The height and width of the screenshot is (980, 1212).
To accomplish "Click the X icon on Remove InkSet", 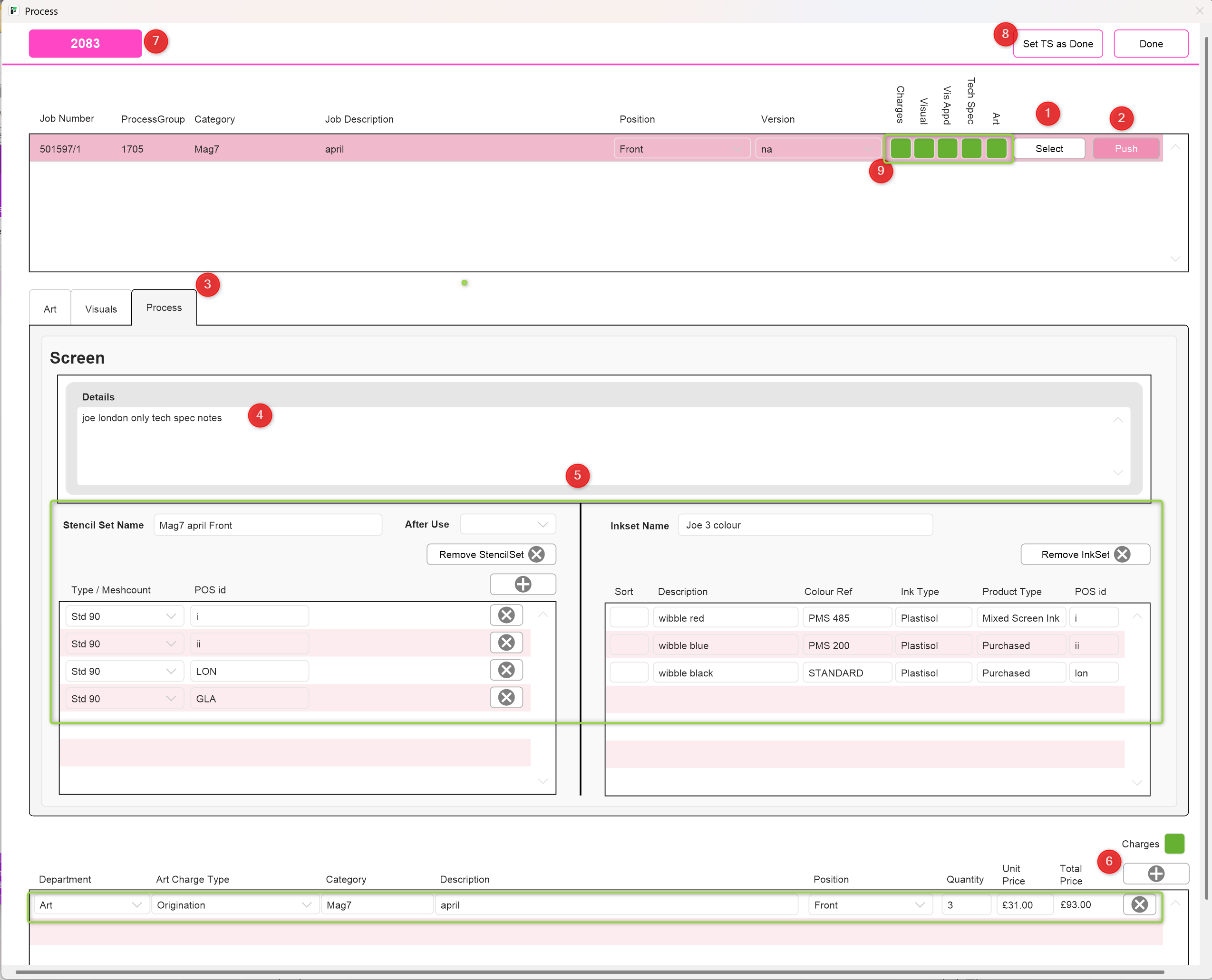I will [1122, 554].
